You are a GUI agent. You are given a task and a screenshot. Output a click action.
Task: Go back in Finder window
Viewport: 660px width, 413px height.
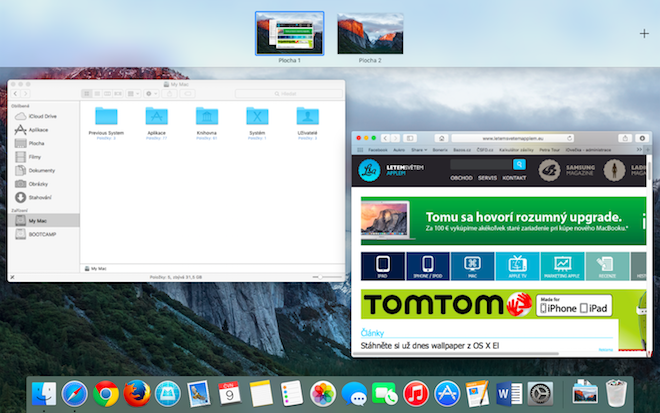pos(16,93)
